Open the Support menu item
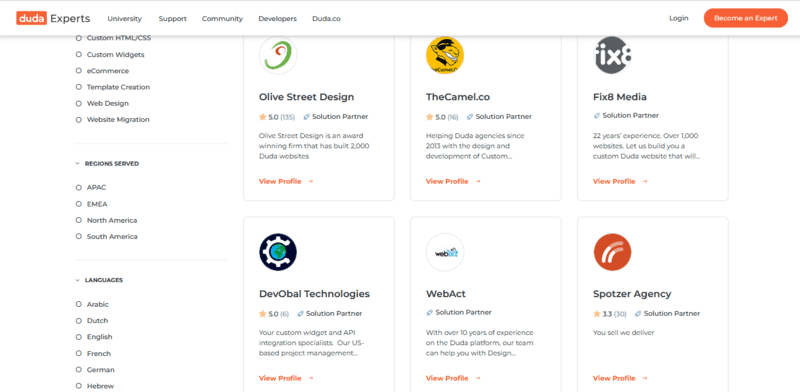This screenshot has height=392, width=800. (x=172, y=19)
